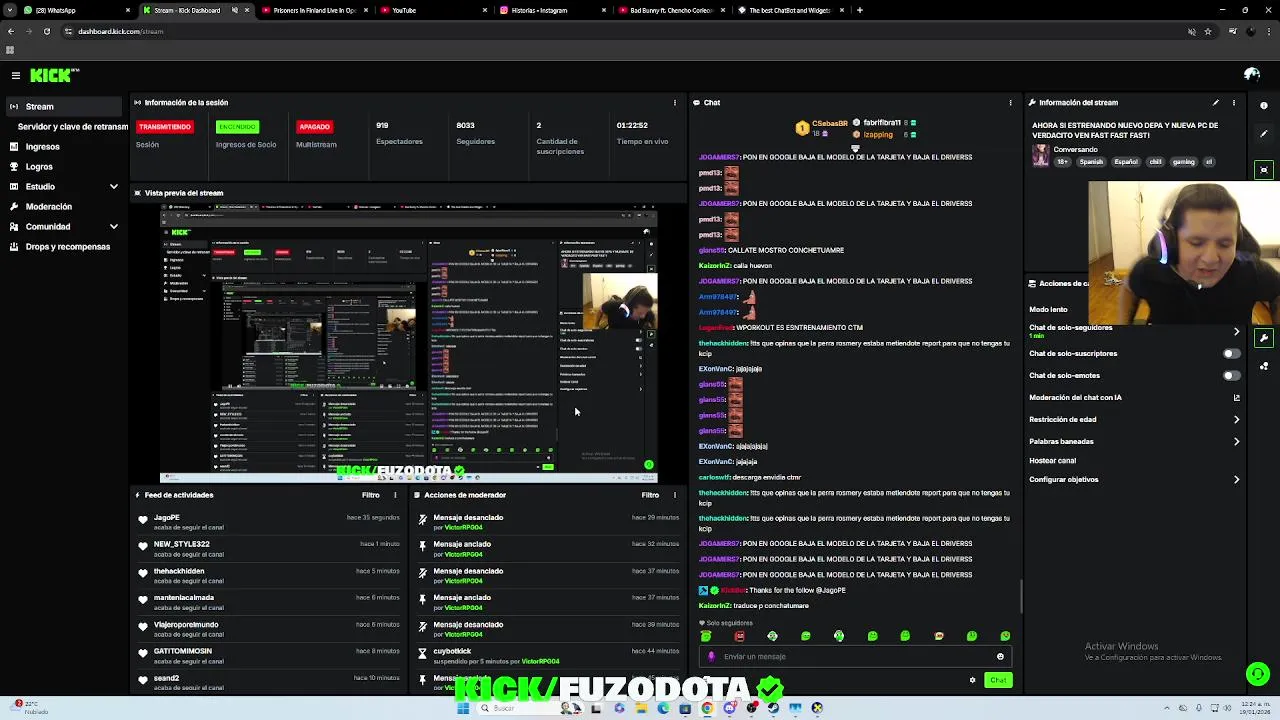The height and width of the screenshot is (720, 1280).
Task: Open Información del stream three-dot menu
Action: coord(1233,102)
